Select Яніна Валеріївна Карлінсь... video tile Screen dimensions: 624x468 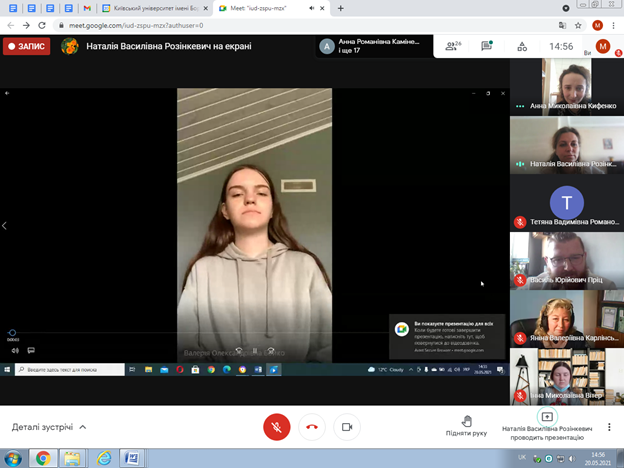(x=567, y=319)
